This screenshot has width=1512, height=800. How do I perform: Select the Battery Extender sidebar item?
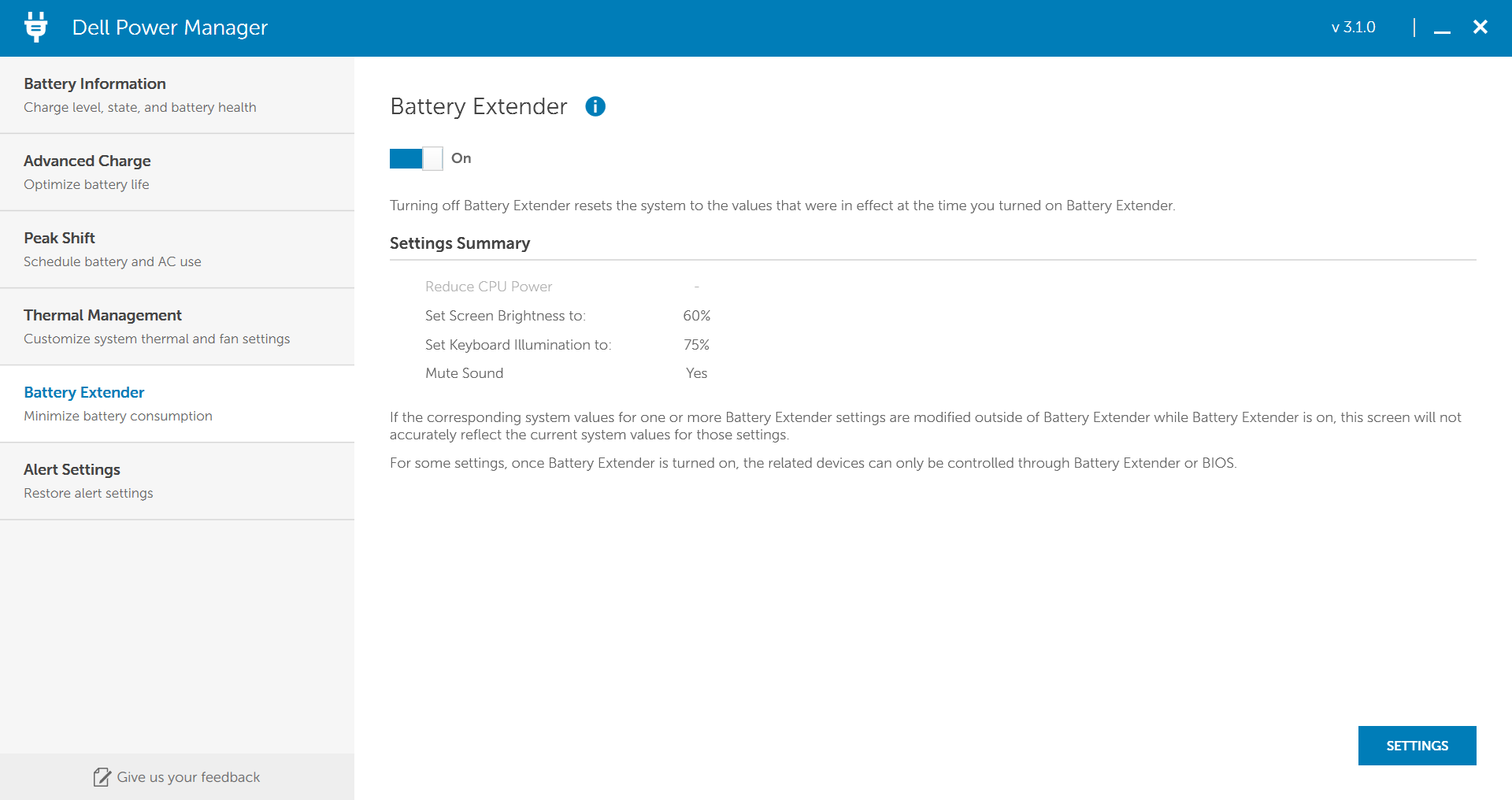pos(177,403)
